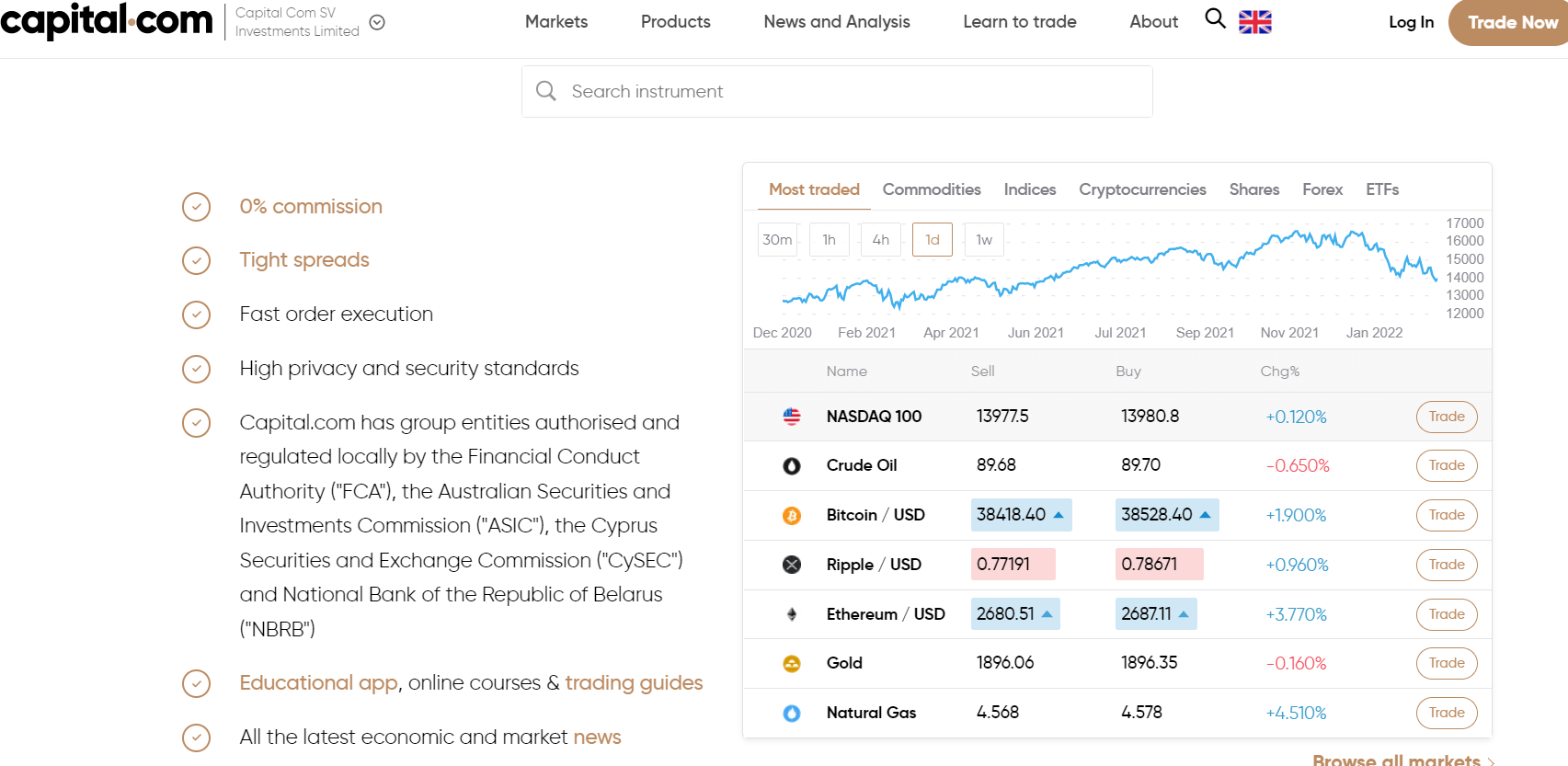
Task: Click Trade button for Natural Gas
Action: tap(1447, 713)
